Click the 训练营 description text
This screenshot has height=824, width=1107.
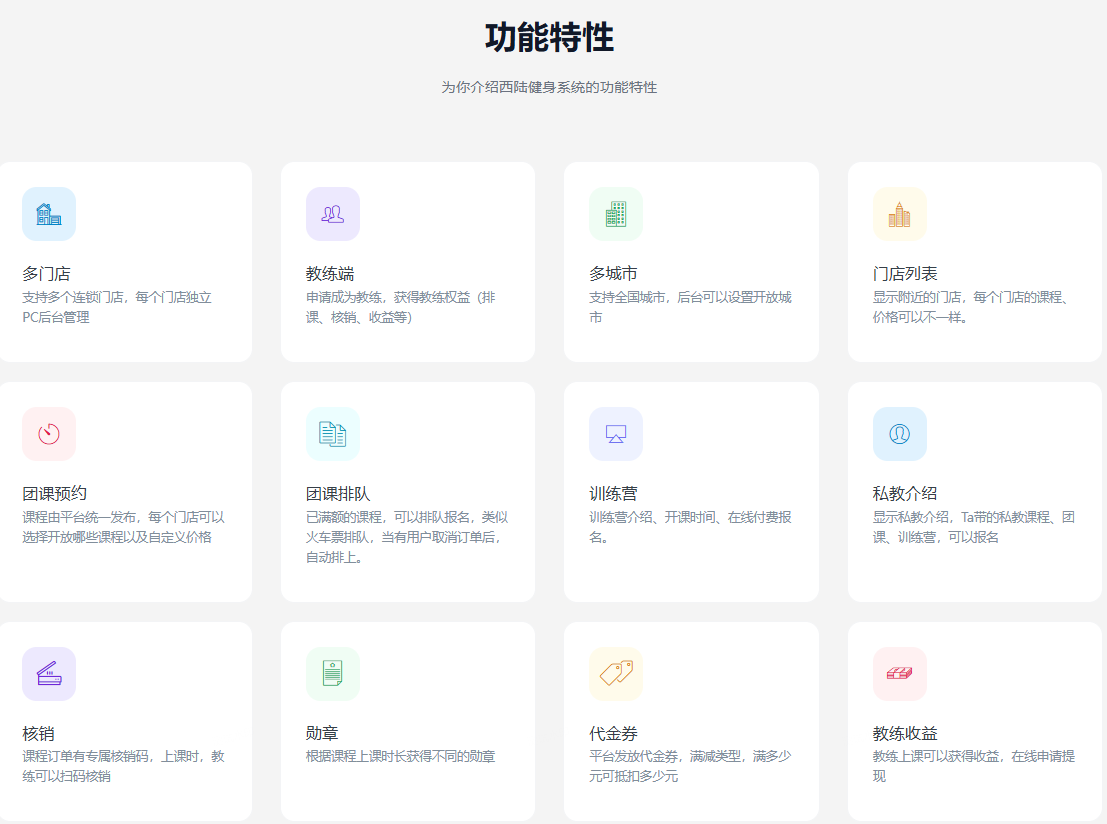coord(690,527)
